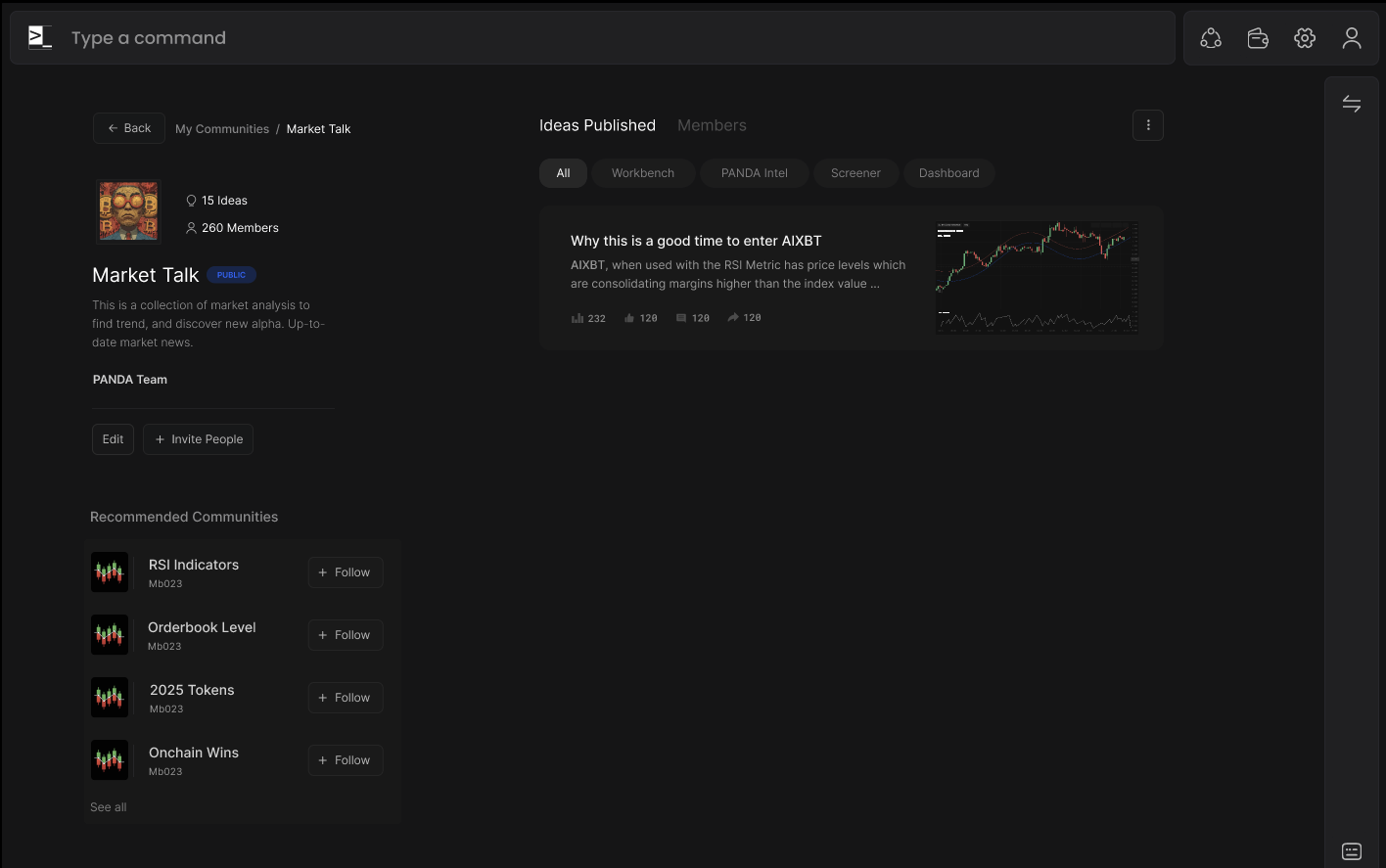Select the Dashboard filter chip
The height and width of the screenshot is (868, 1386).
point(948,173)
